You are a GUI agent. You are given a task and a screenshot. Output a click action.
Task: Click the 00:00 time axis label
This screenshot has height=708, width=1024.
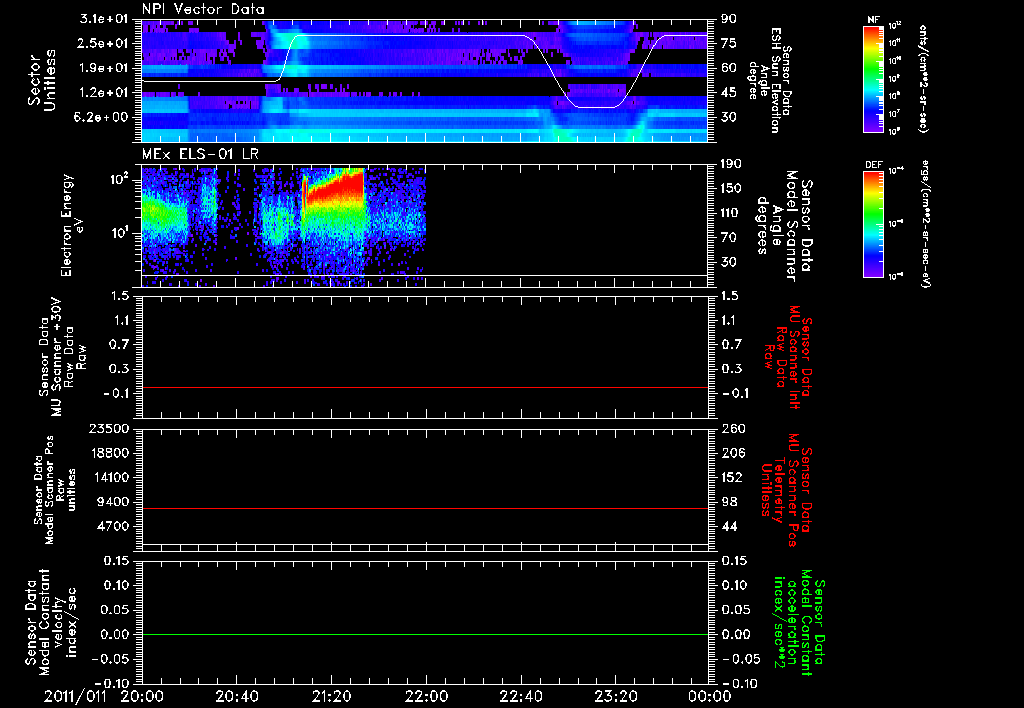point(710,696)
